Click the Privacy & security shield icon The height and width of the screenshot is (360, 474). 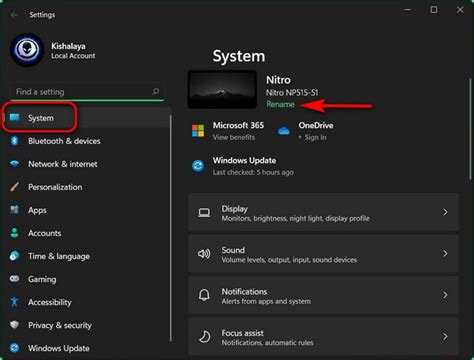(14, 325)
